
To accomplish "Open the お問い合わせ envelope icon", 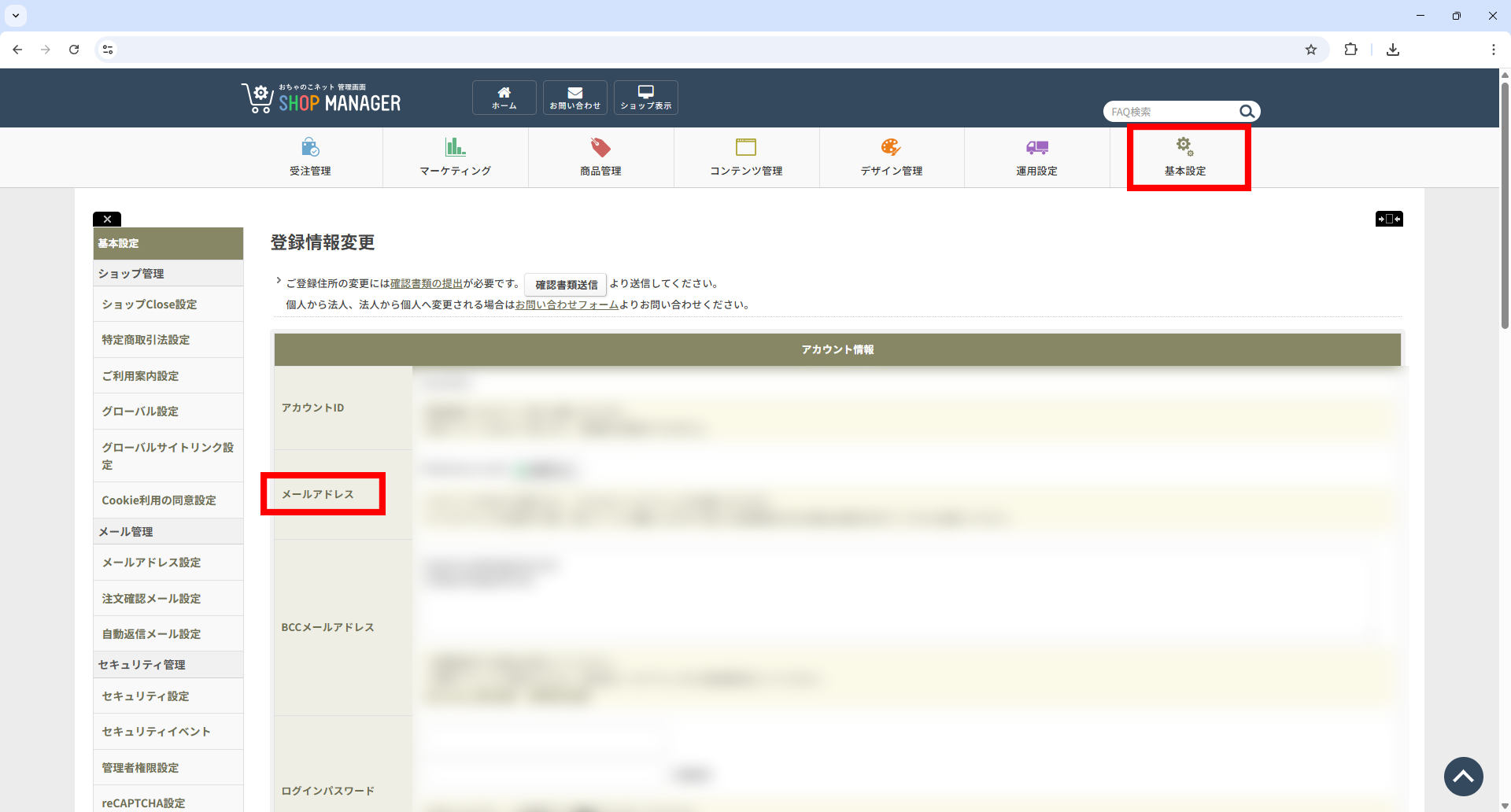I will (x=574, y=98).
